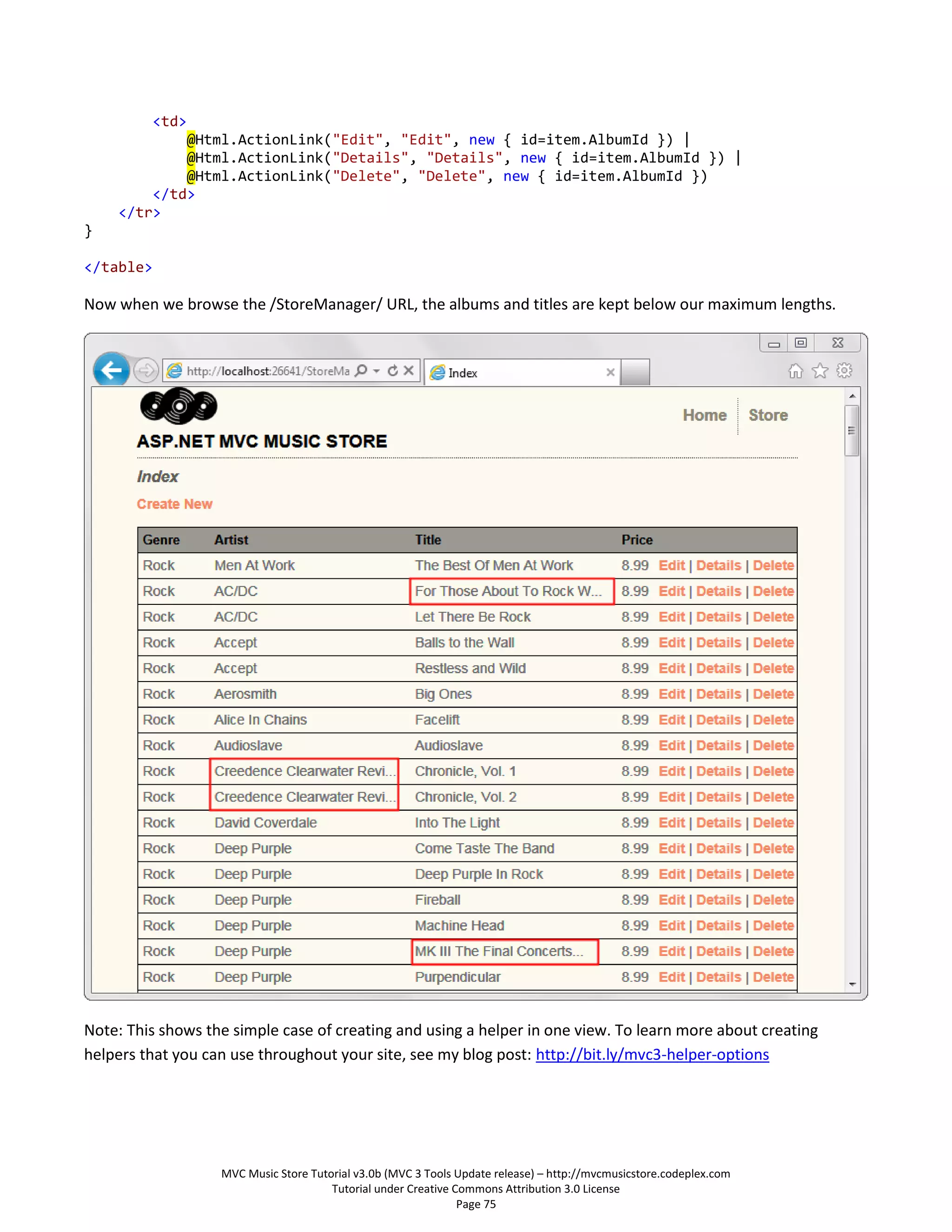Select the Index browser tab
Screen dimensions: 952x1232
point(522,372)
